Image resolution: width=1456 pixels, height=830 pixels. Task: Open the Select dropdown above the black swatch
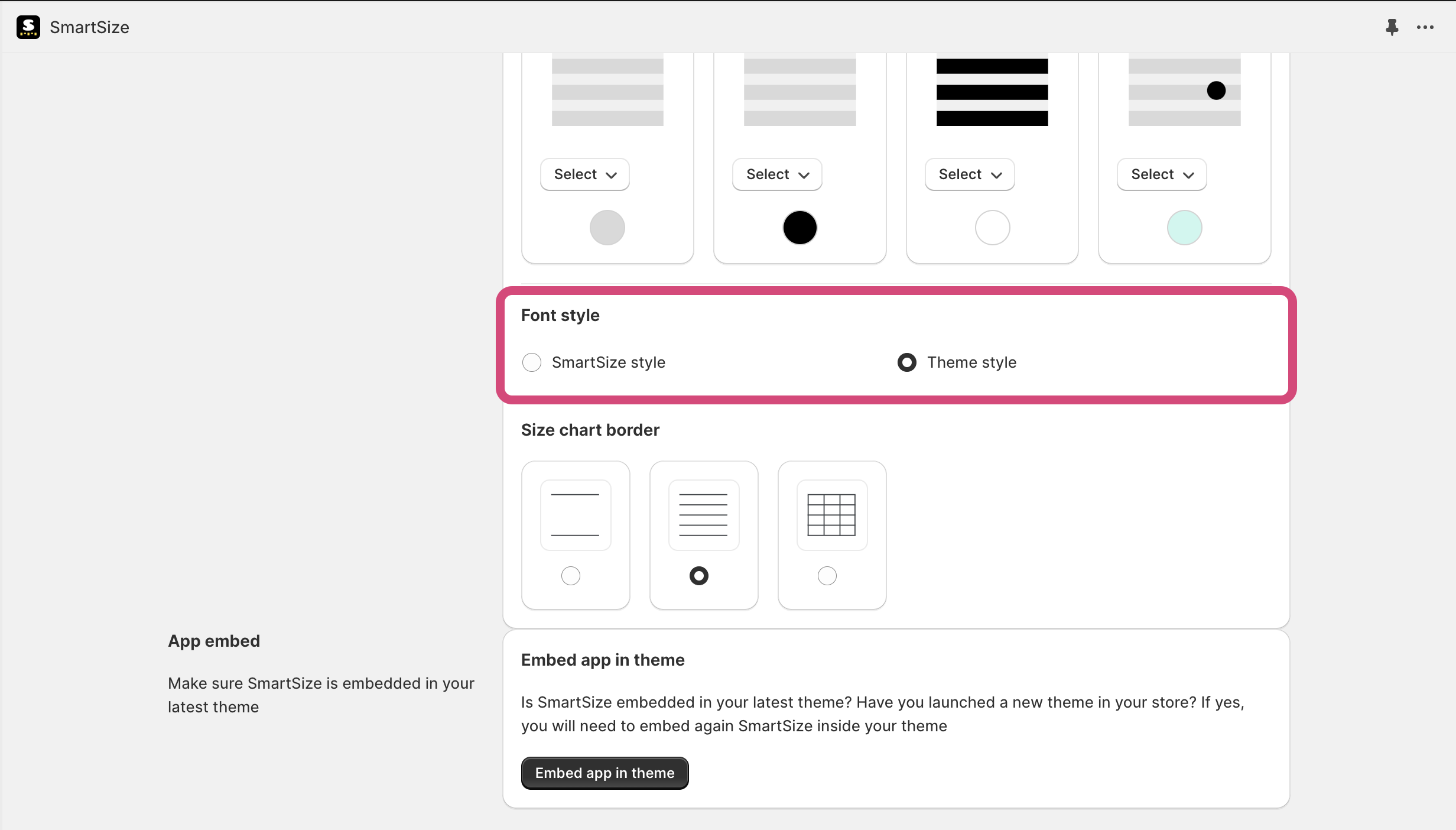click(x=777, y=174)
